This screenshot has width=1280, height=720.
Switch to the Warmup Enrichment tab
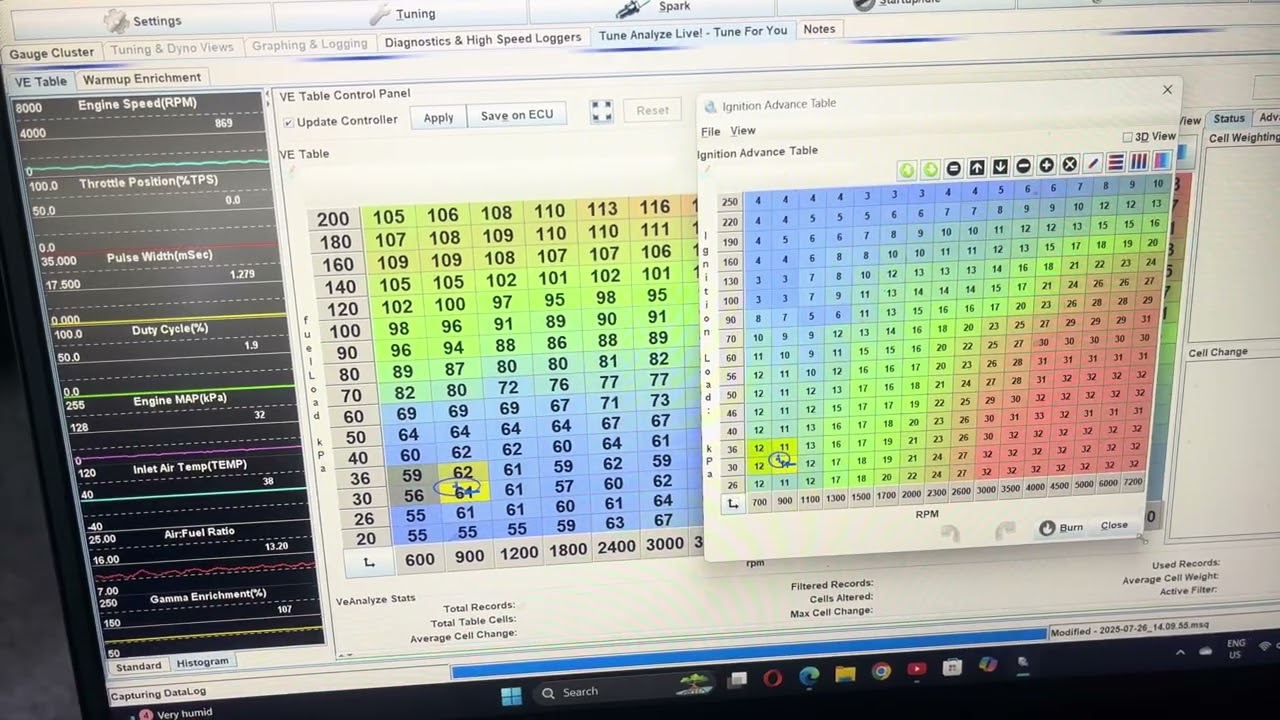[x=142, y=78]
